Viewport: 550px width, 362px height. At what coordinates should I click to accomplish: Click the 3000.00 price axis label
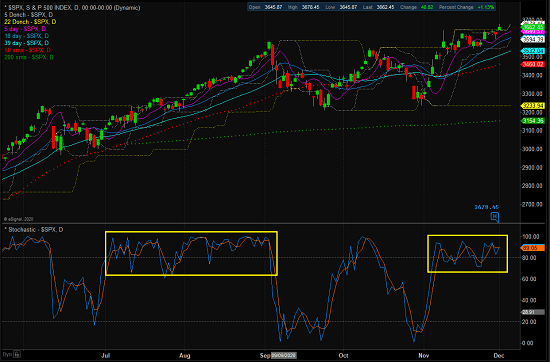[x=532, y=149]
